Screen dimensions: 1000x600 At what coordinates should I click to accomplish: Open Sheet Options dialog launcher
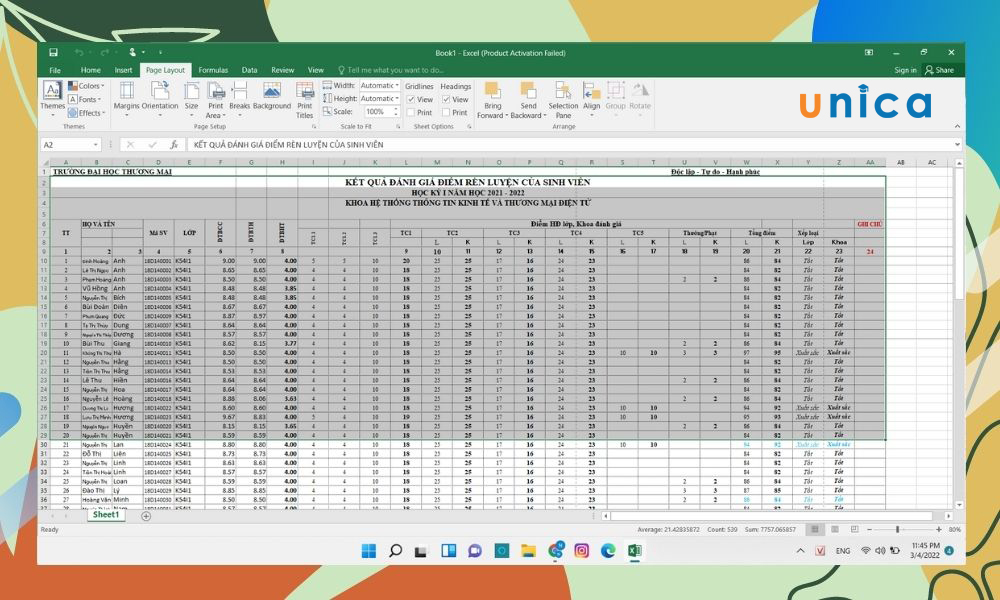pyautogui.click(x=469, y=127)
